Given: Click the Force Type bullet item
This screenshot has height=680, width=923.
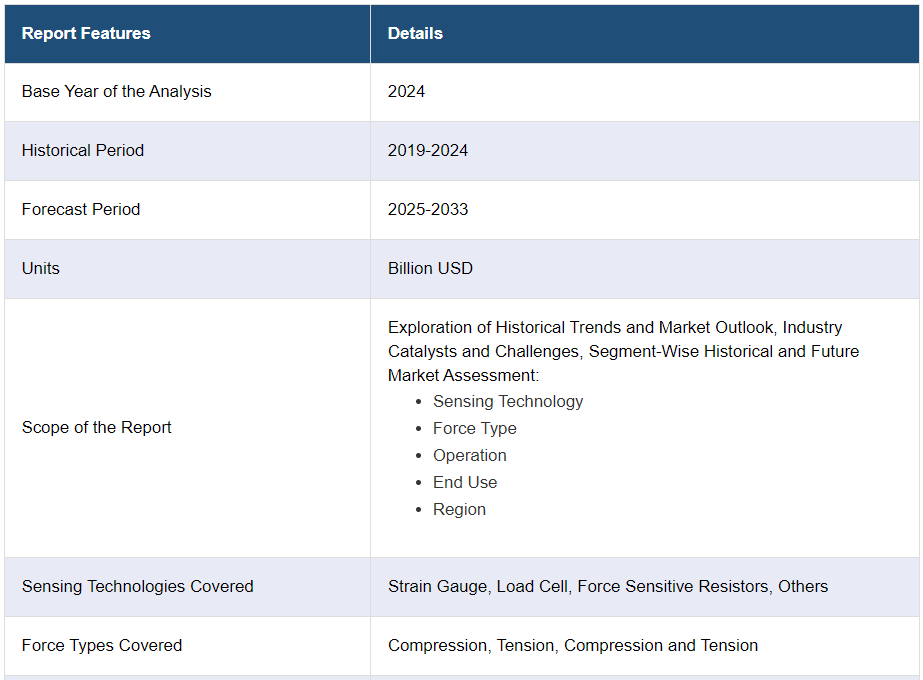Looking at the screenshot, I should click(x=475, y=429).
